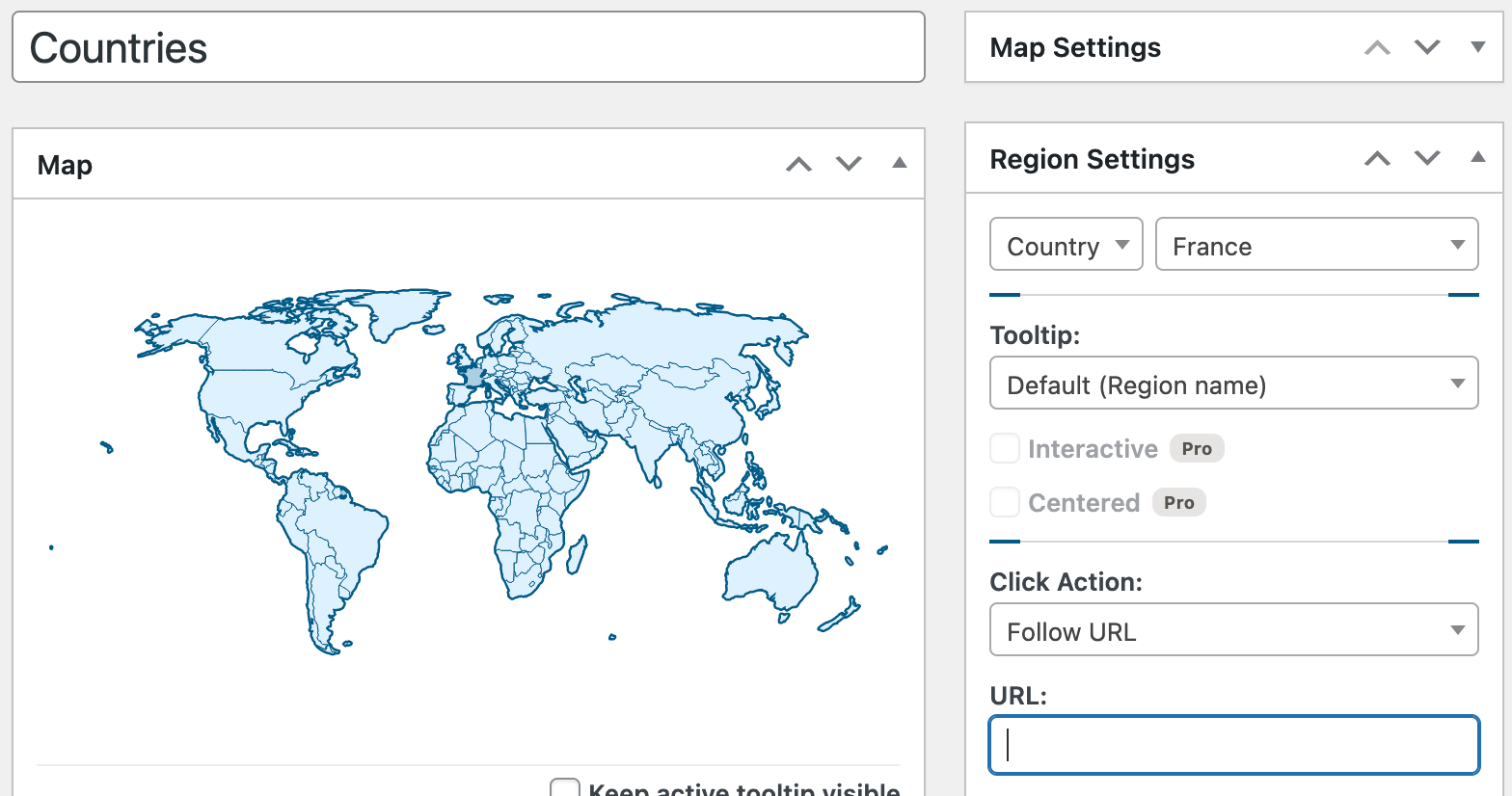Image resolution: width=1512 pixels, height=796 pixels.
Task: Edit the Countries map title field
Action: point(468,48)
